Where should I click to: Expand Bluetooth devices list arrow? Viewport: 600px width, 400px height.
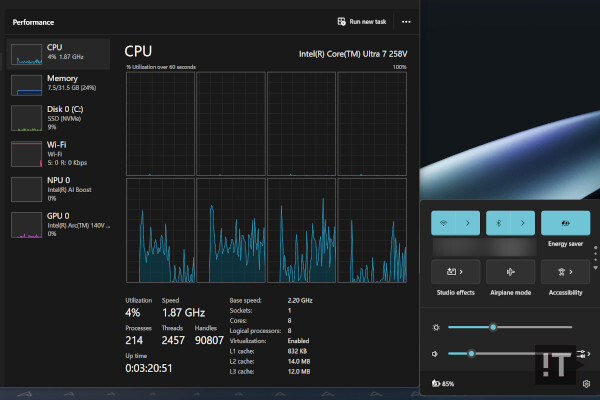click(x=523, y=223)
